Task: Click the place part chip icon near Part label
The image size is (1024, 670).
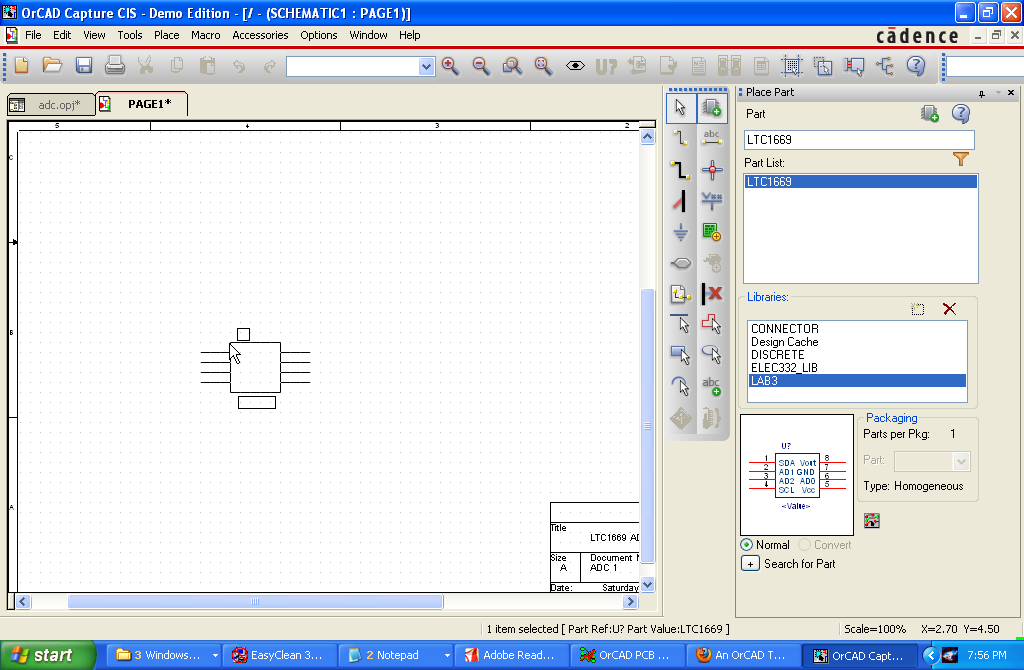Action: coord(929,114)
